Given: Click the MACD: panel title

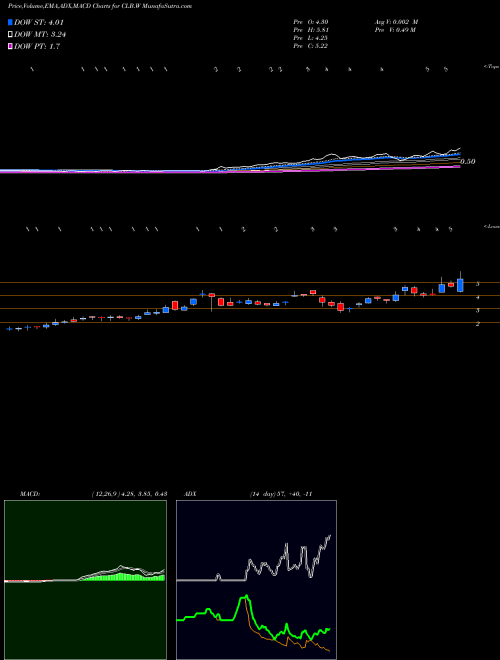Looking at the screenshot, I should coord(29,494).
